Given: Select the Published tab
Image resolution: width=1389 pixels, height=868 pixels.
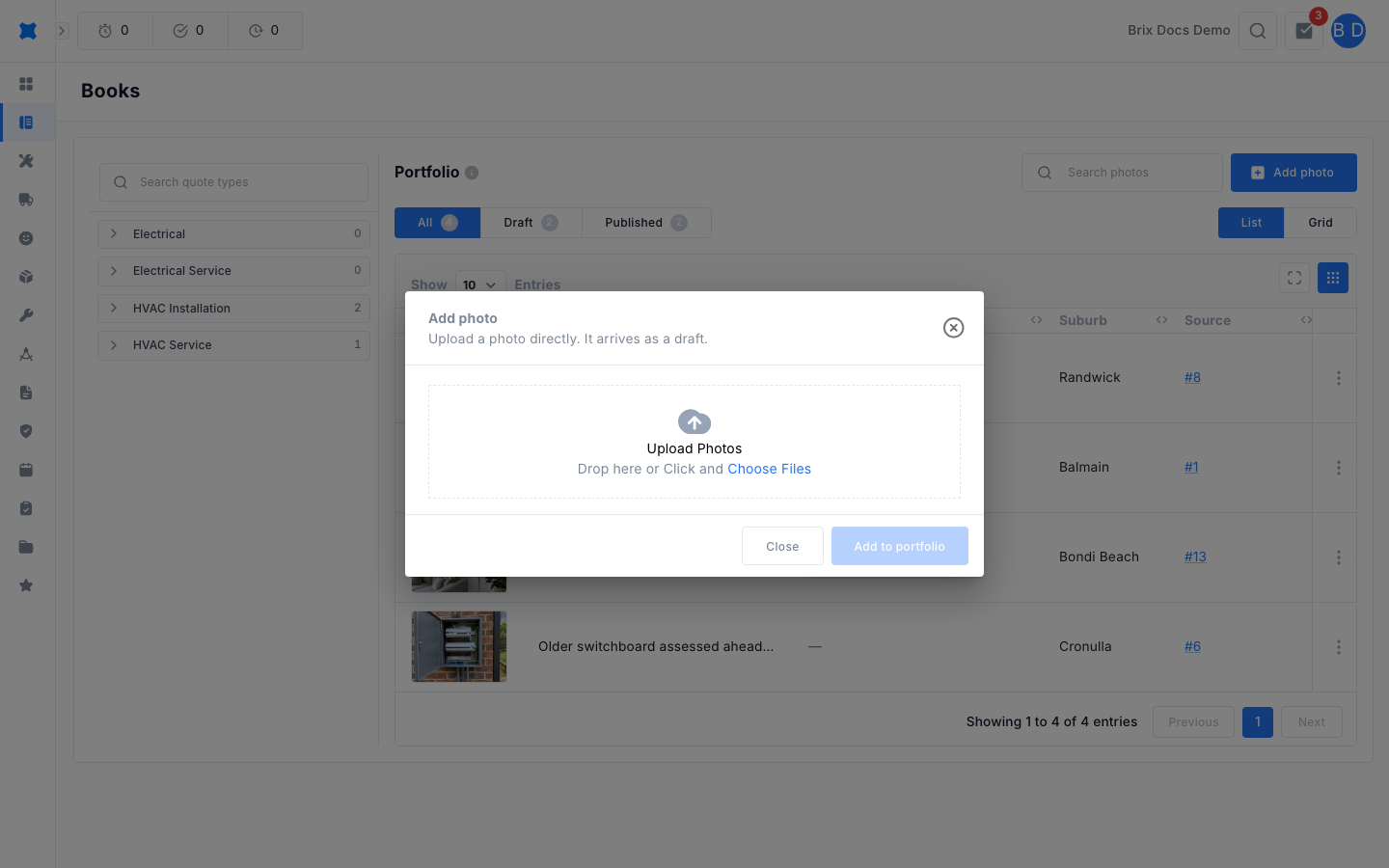Looking at the screenshot, I should (646, 223).
